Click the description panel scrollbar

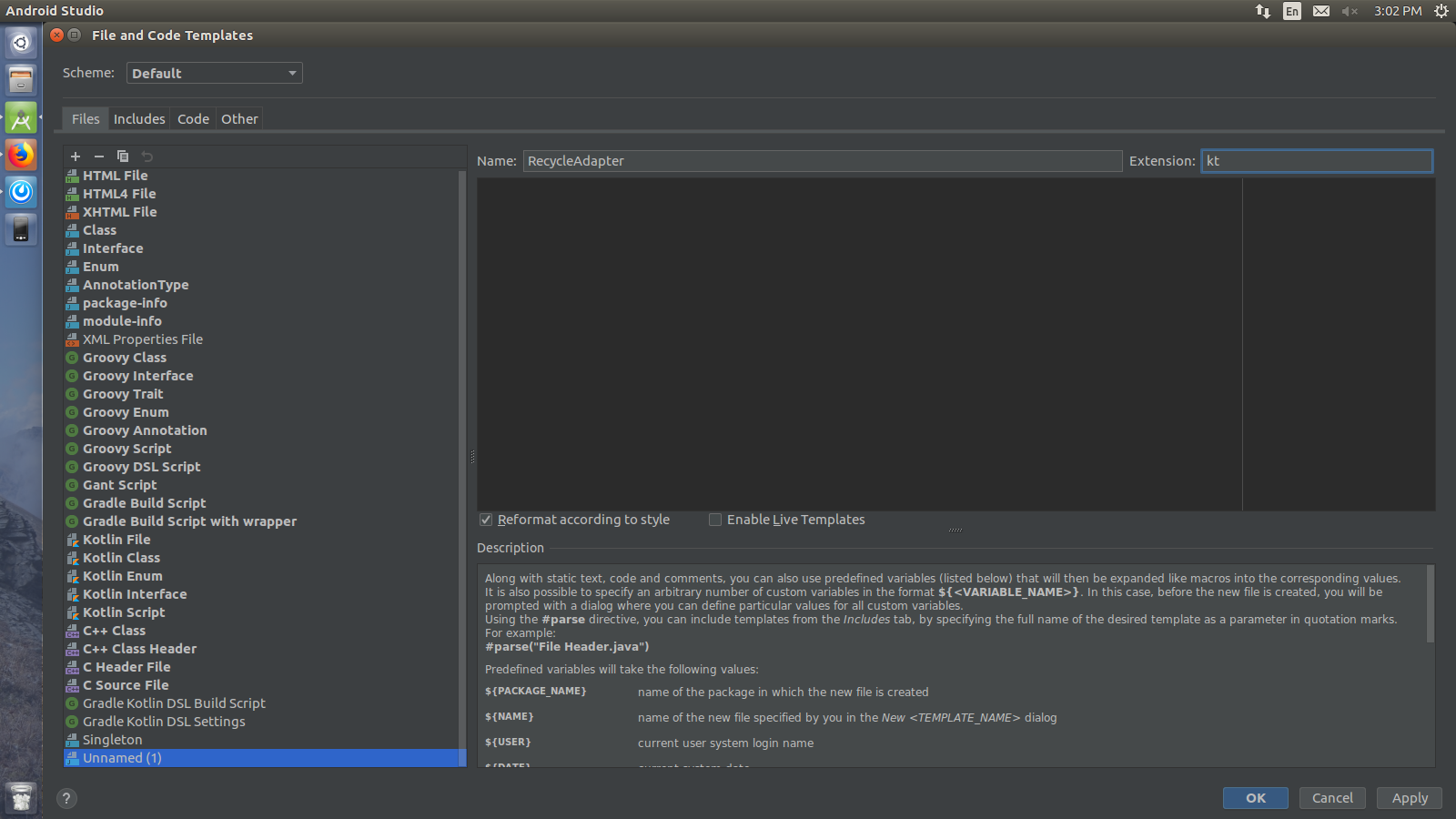(x=1430, y=604)
